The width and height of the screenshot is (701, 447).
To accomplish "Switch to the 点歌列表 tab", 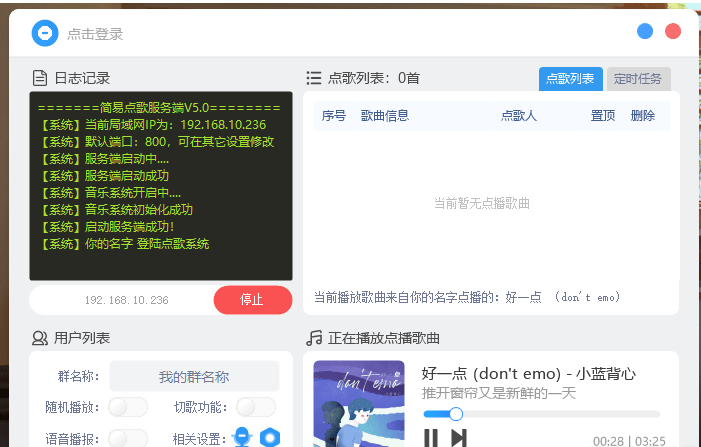I will coord(570,79).
